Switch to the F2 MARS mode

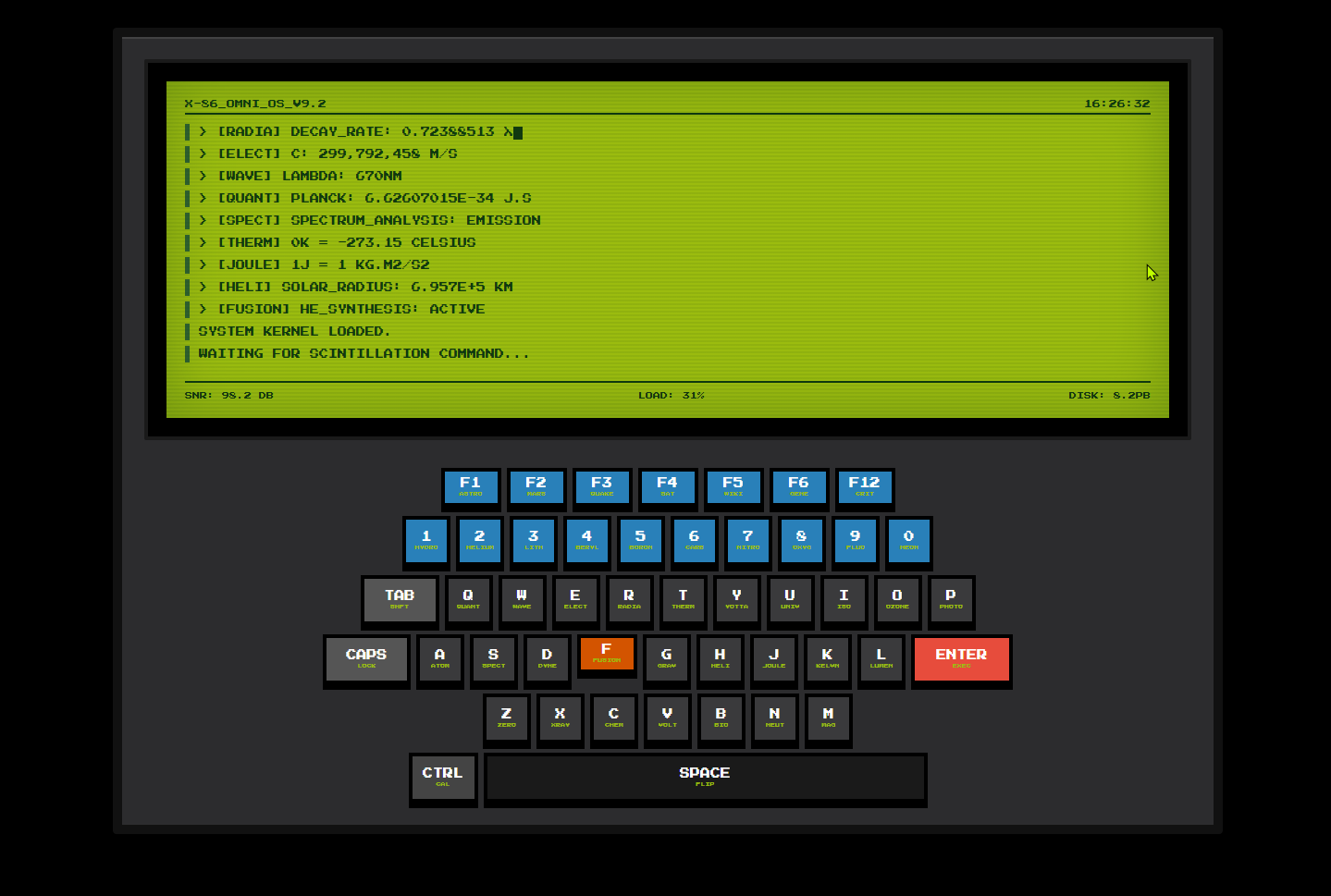536,487
